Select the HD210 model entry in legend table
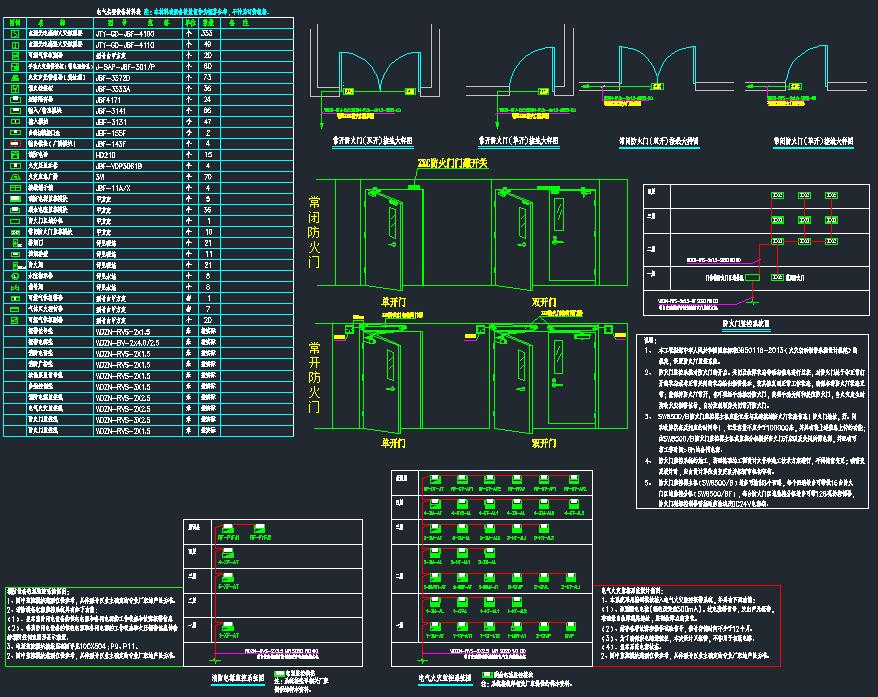The width and height of the screenshot is (878, 697). tap(105, 155)
